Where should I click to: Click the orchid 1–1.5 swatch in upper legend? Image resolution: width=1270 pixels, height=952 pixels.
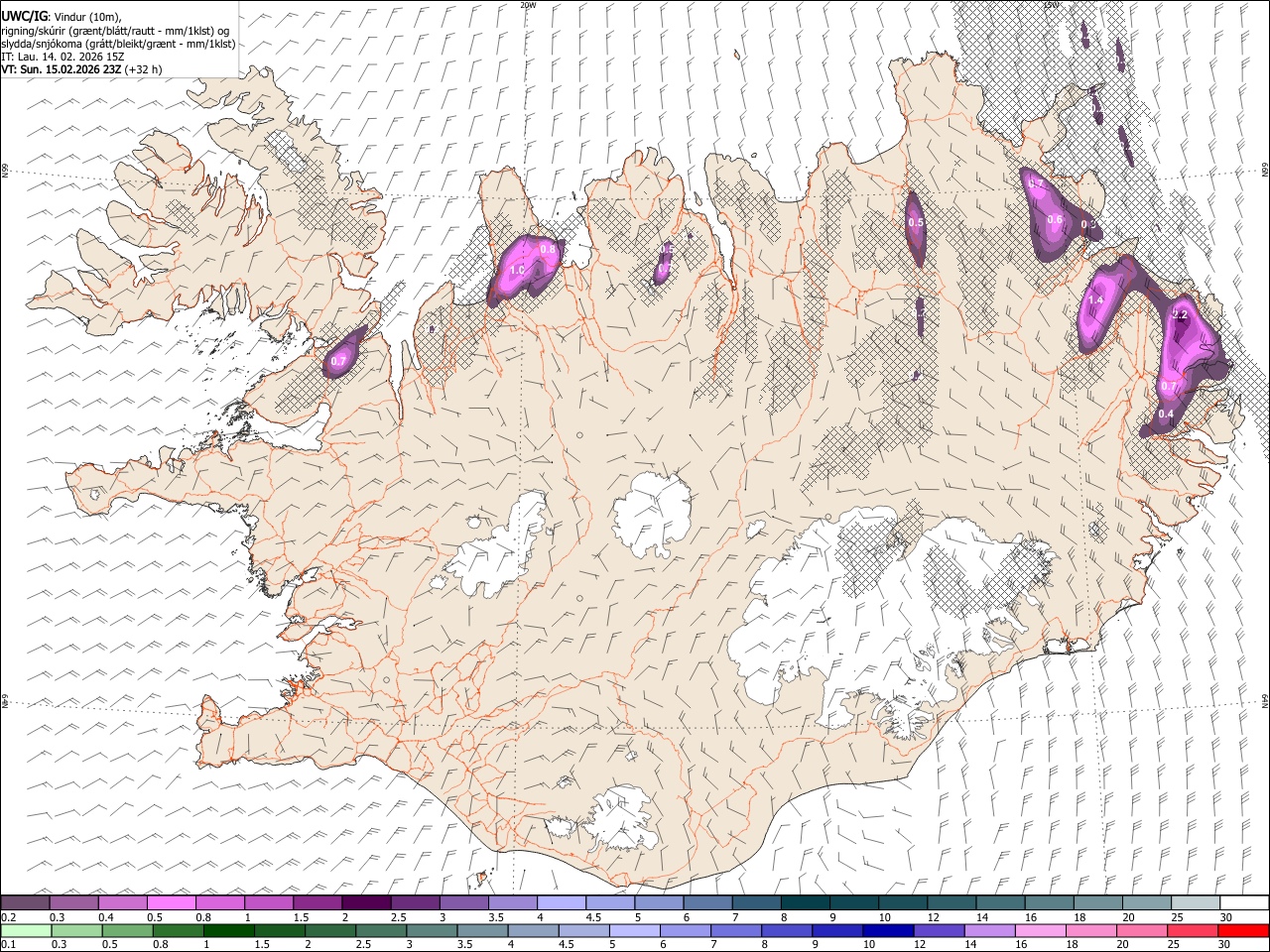tap(269, 903)
